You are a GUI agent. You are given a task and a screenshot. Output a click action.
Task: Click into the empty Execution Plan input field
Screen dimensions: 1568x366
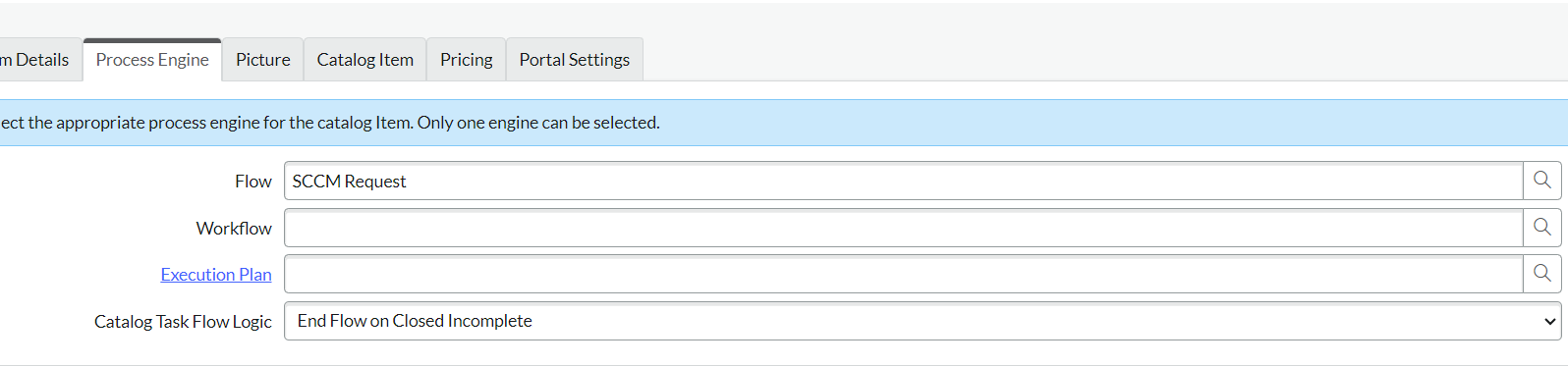904,274
